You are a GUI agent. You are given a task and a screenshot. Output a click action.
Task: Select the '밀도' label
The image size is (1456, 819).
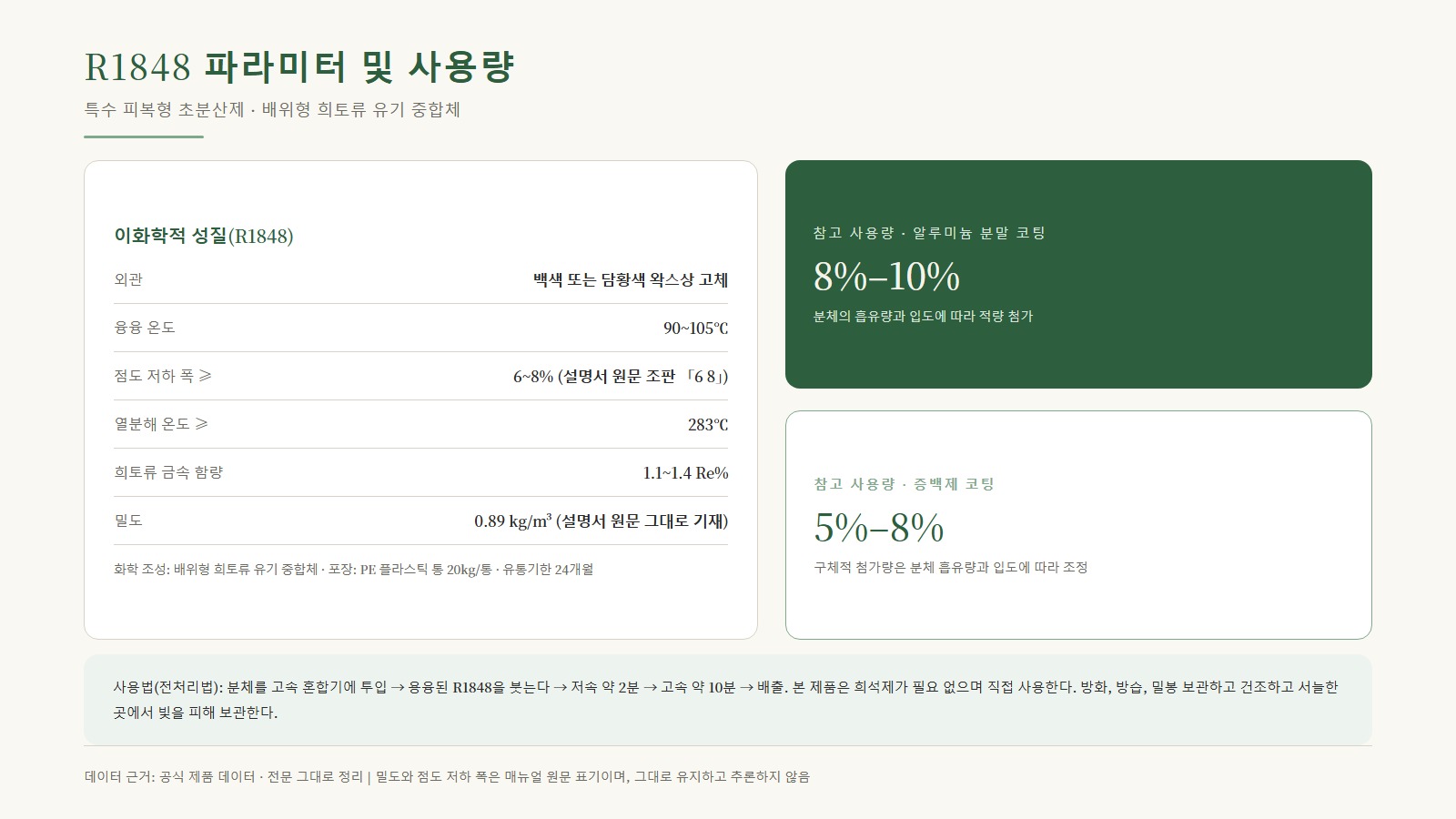(128, 521)
